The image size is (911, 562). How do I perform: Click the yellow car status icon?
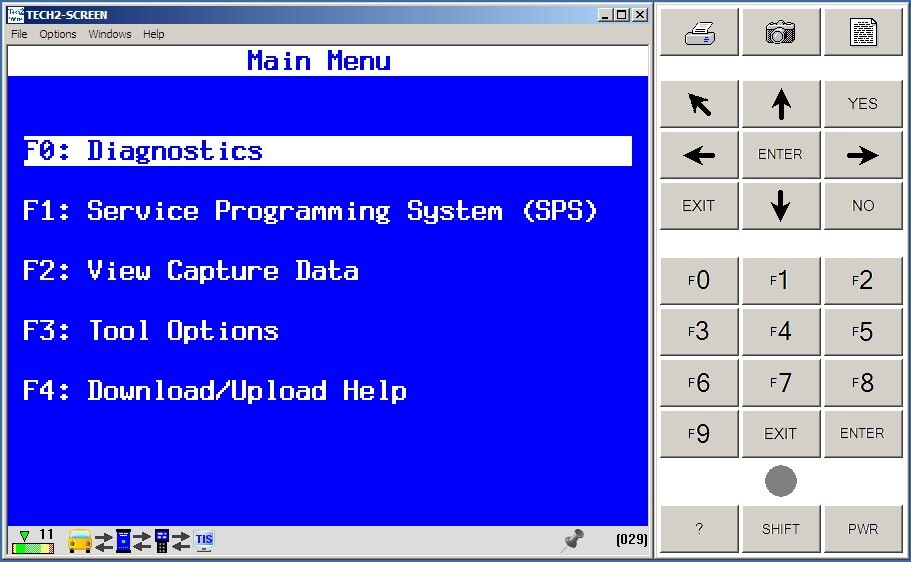coord(80,540)
